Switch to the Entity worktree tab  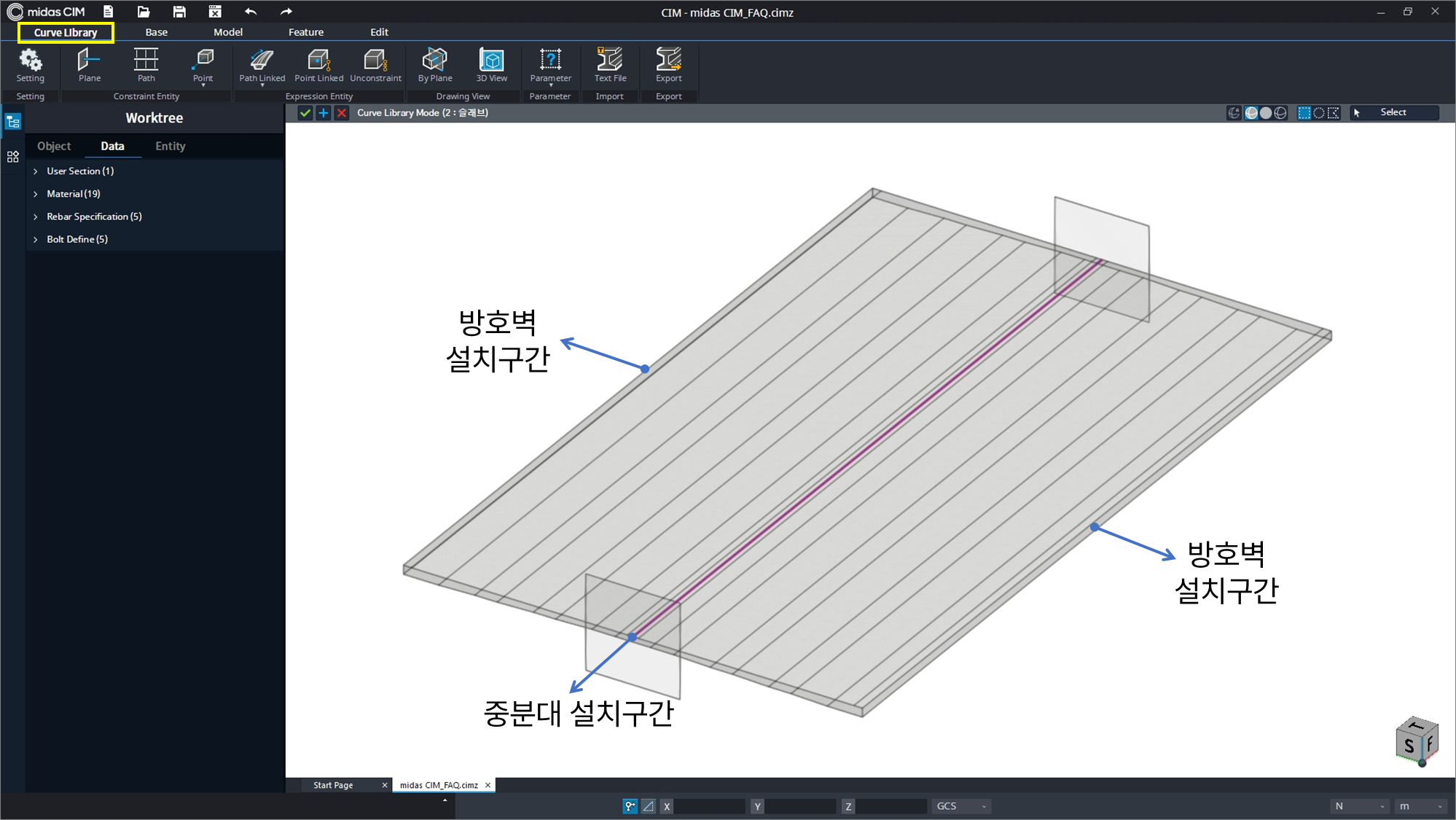[171, 147]
